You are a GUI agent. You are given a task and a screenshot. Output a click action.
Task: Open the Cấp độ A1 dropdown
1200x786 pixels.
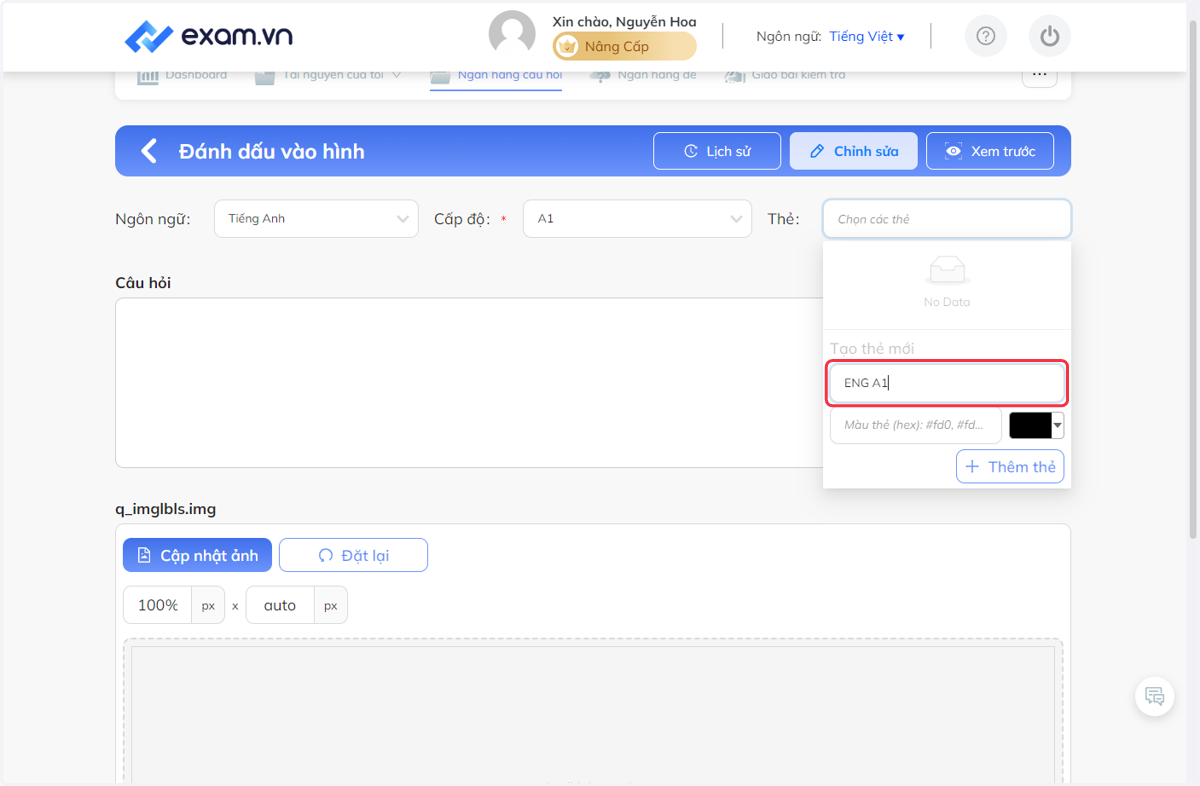point(637,219)
